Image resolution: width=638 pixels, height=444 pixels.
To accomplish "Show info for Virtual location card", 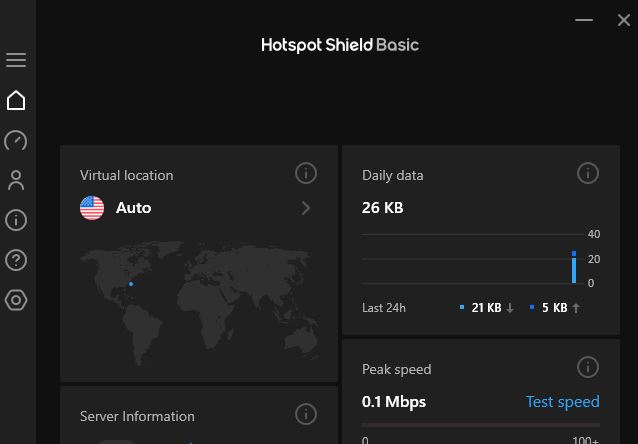I will [306, 173].
